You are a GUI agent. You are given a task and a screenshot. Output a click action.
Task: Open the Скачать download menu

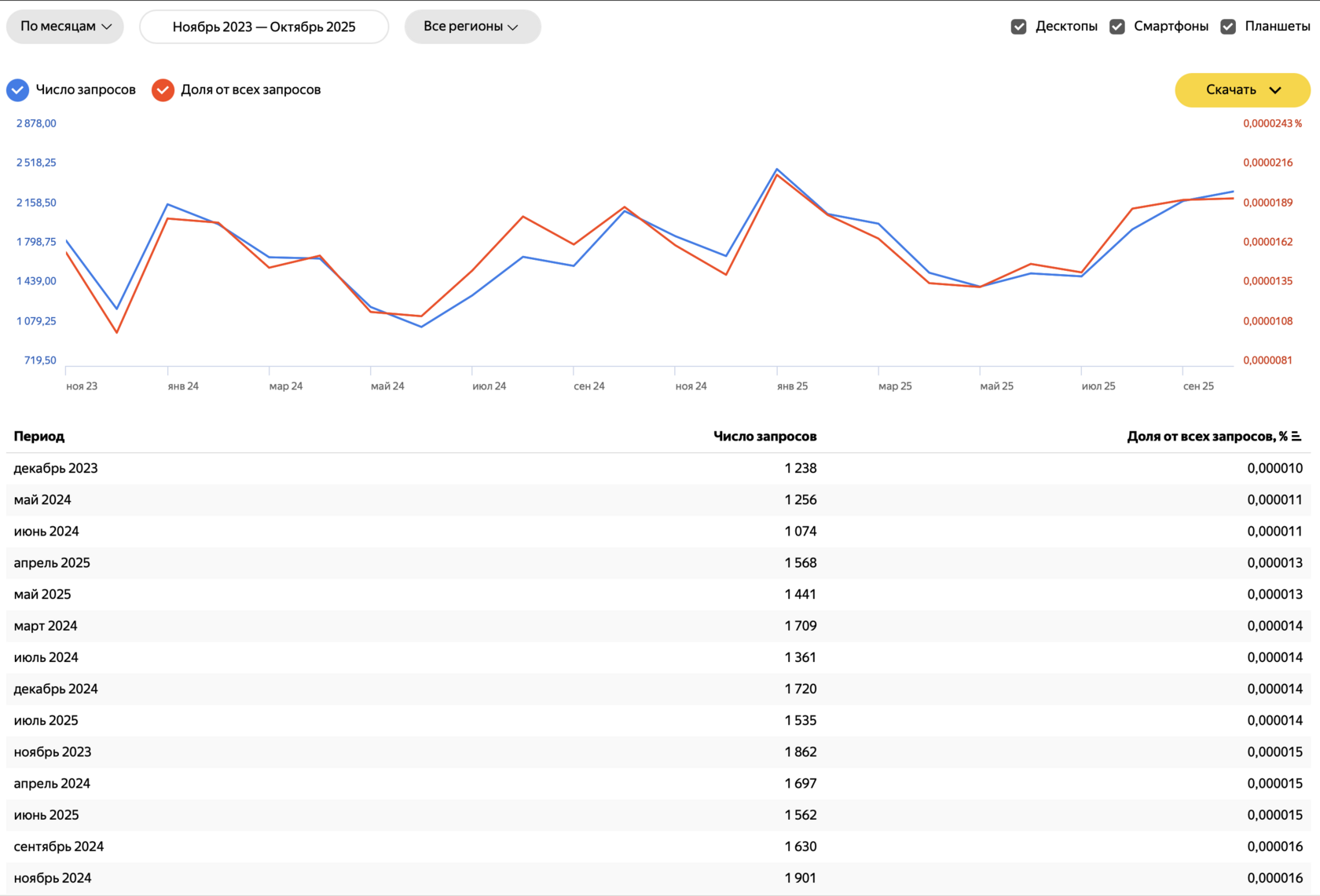(1242, 90)
